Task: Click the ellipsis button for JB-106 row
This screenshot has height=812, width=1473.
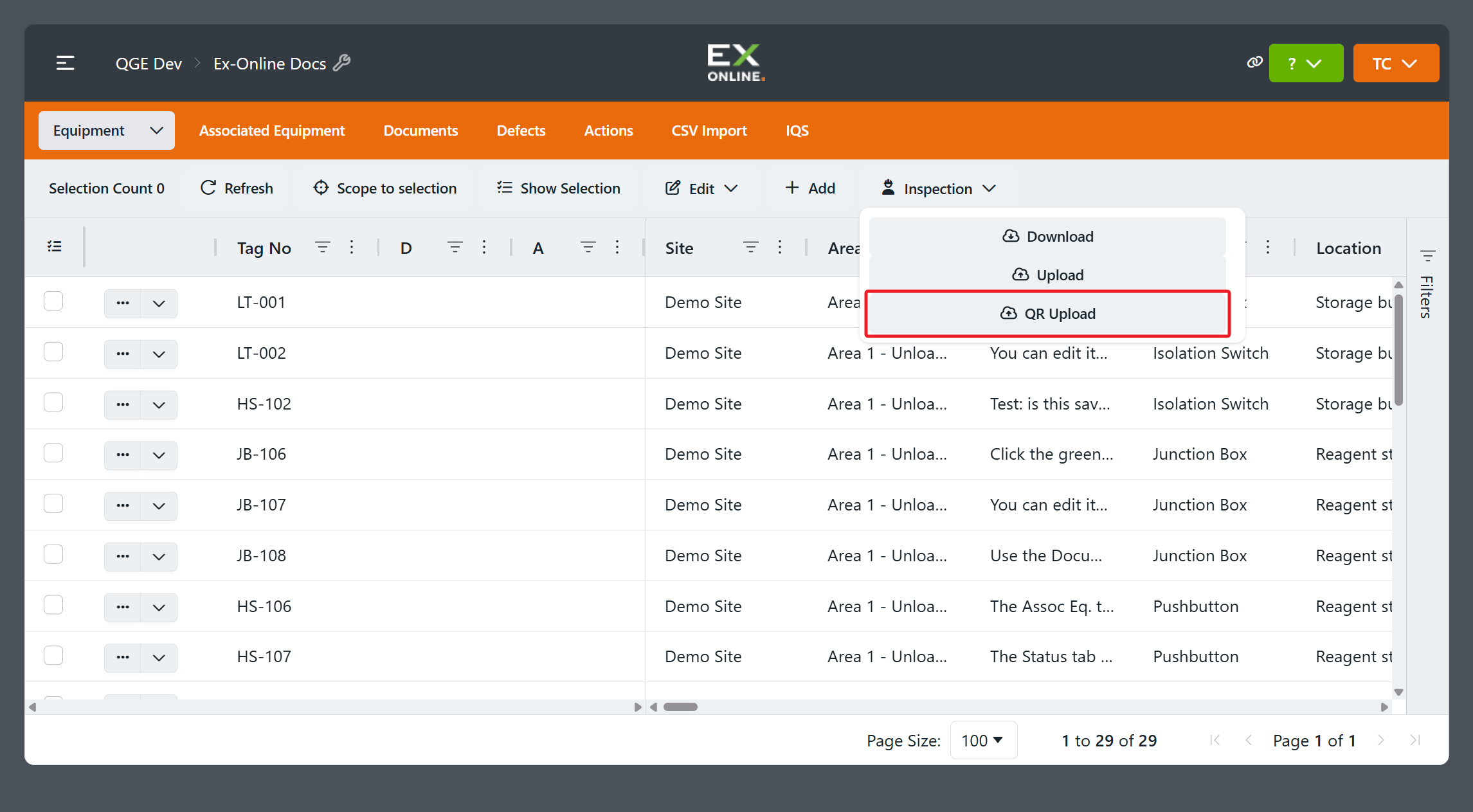Action: [122, 455]
